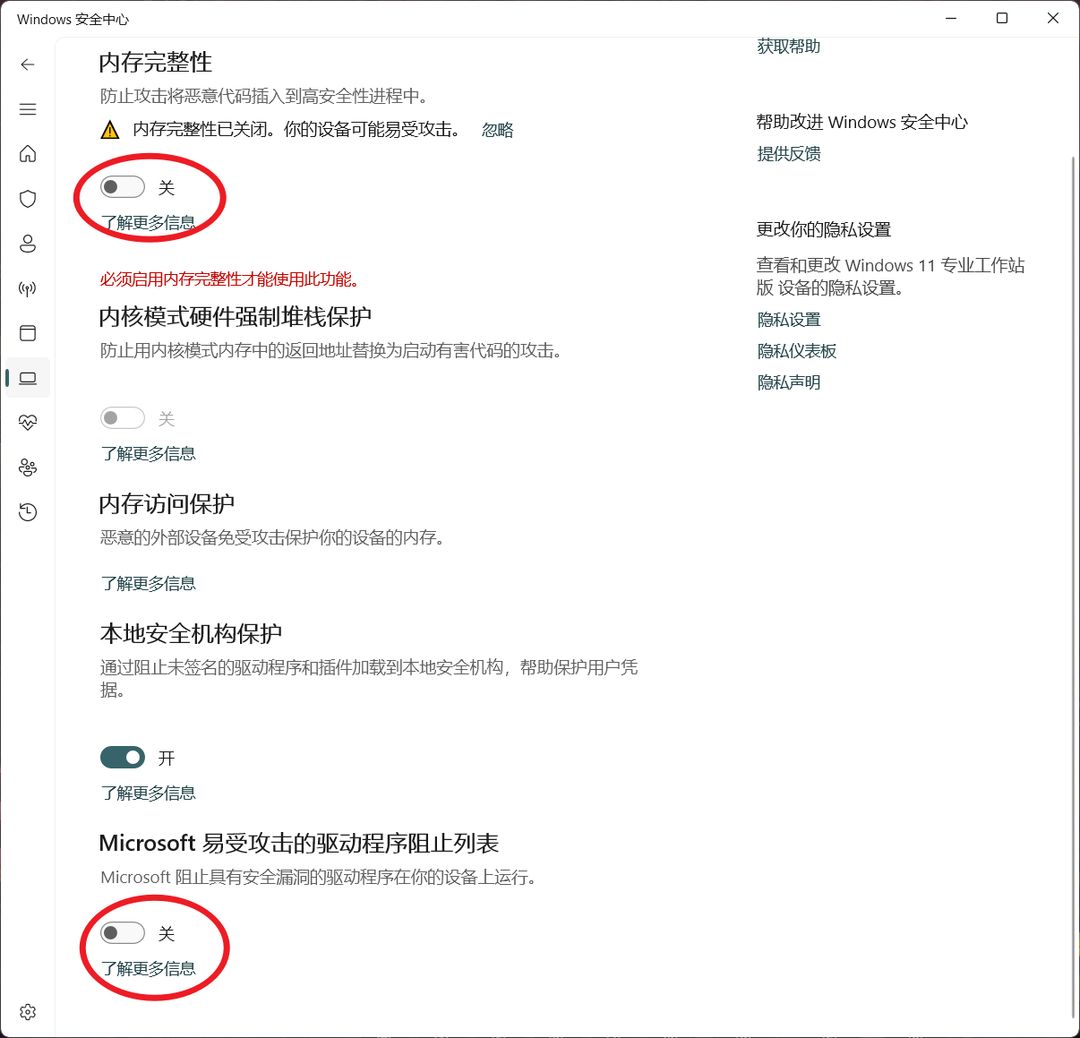
Task: Toggle 内核模式硬件强制堆栈保护 switch
Action: click(x=123, y=417)
